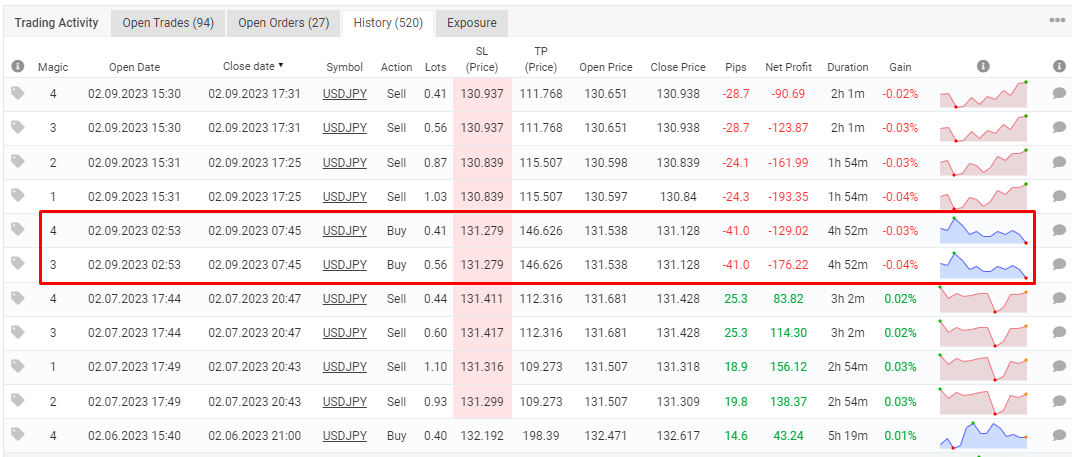Open comment bubble for the 1.10 lots trade

(x=1059, y=367)
